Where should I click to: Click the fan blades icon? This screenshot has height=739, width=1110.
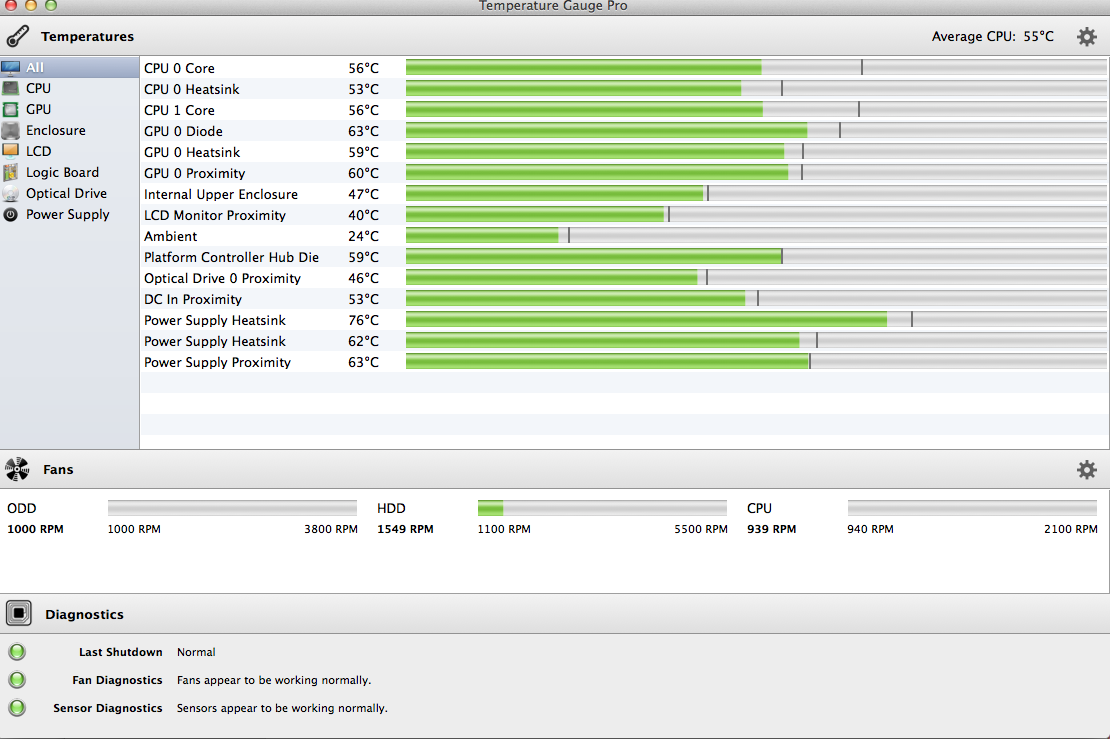(17, 469)
